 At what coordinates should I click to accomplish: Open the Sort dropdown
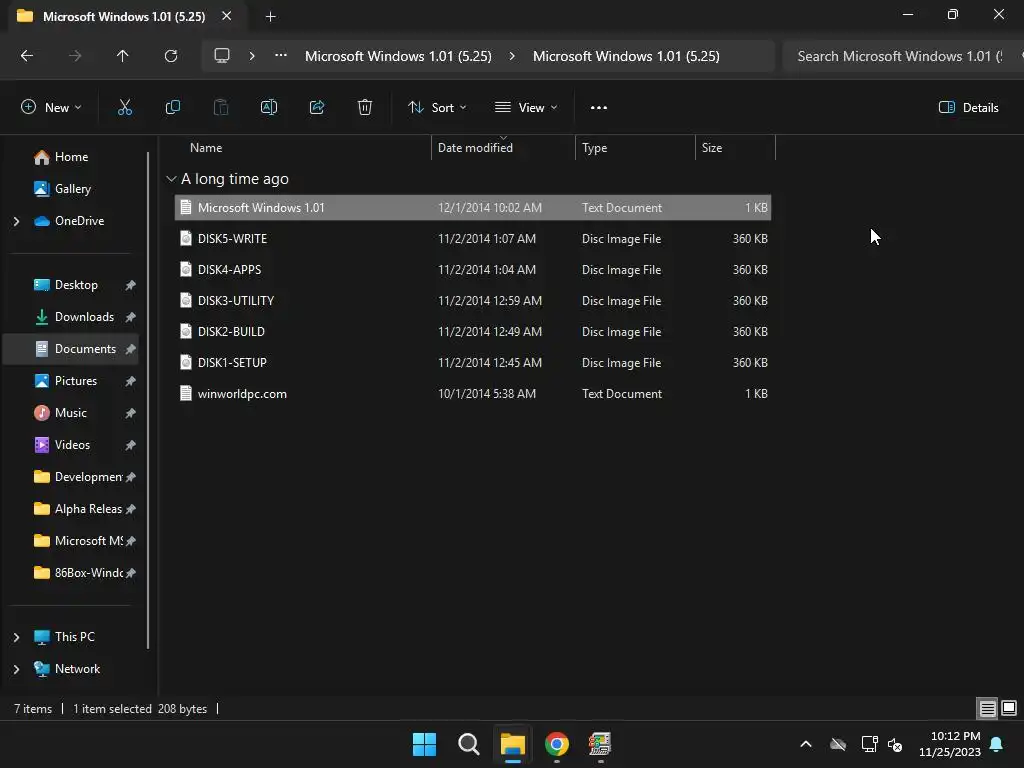click(x=437, y=108)
